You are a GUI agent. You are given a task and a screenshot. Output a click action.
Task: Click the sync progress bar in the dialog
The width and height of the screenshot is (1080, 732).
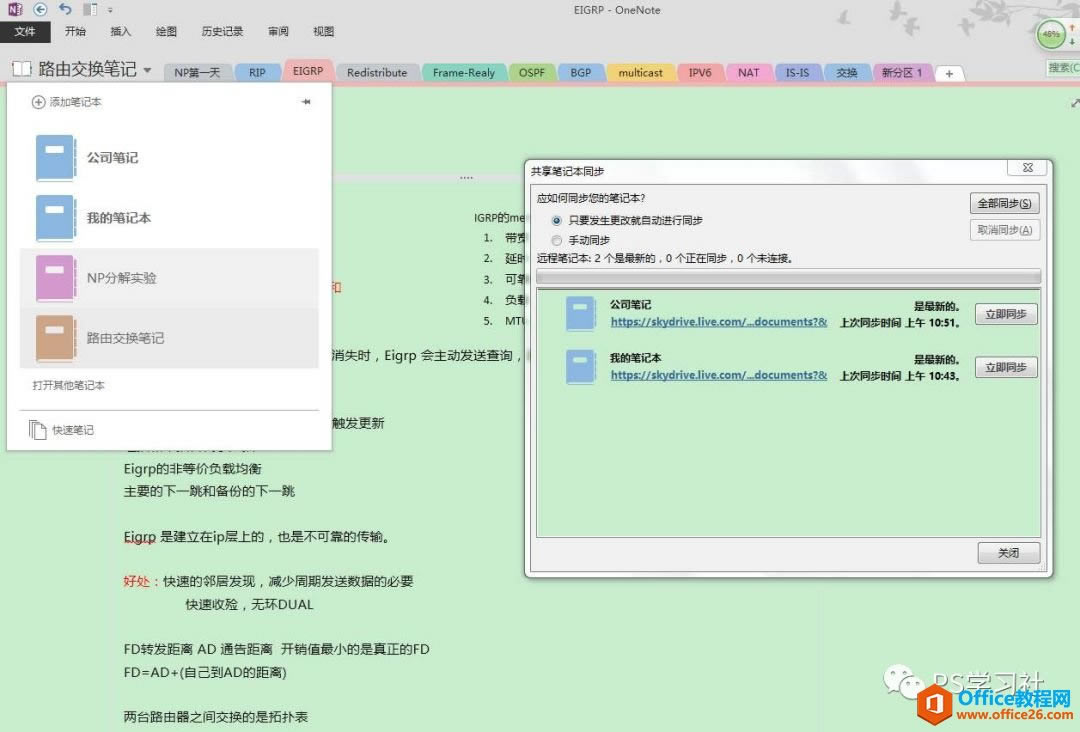click(790, 276)
